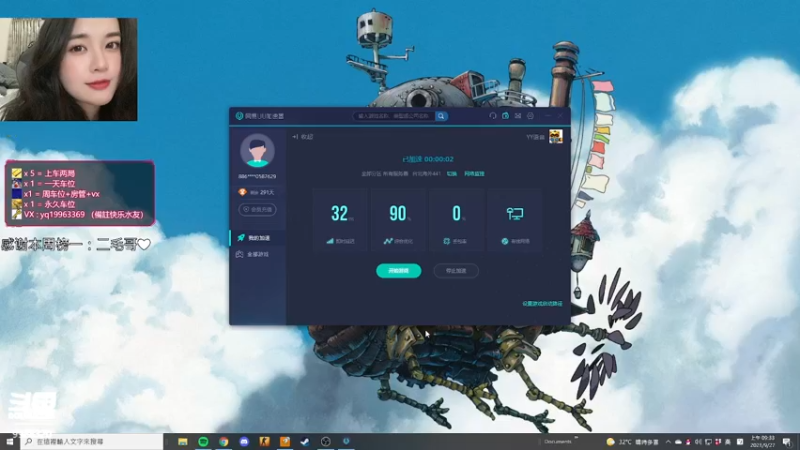This screenshot has width=800, height=450.
Task: Open the envelope messages icon in title bar
Action: [x=518, y=116]
